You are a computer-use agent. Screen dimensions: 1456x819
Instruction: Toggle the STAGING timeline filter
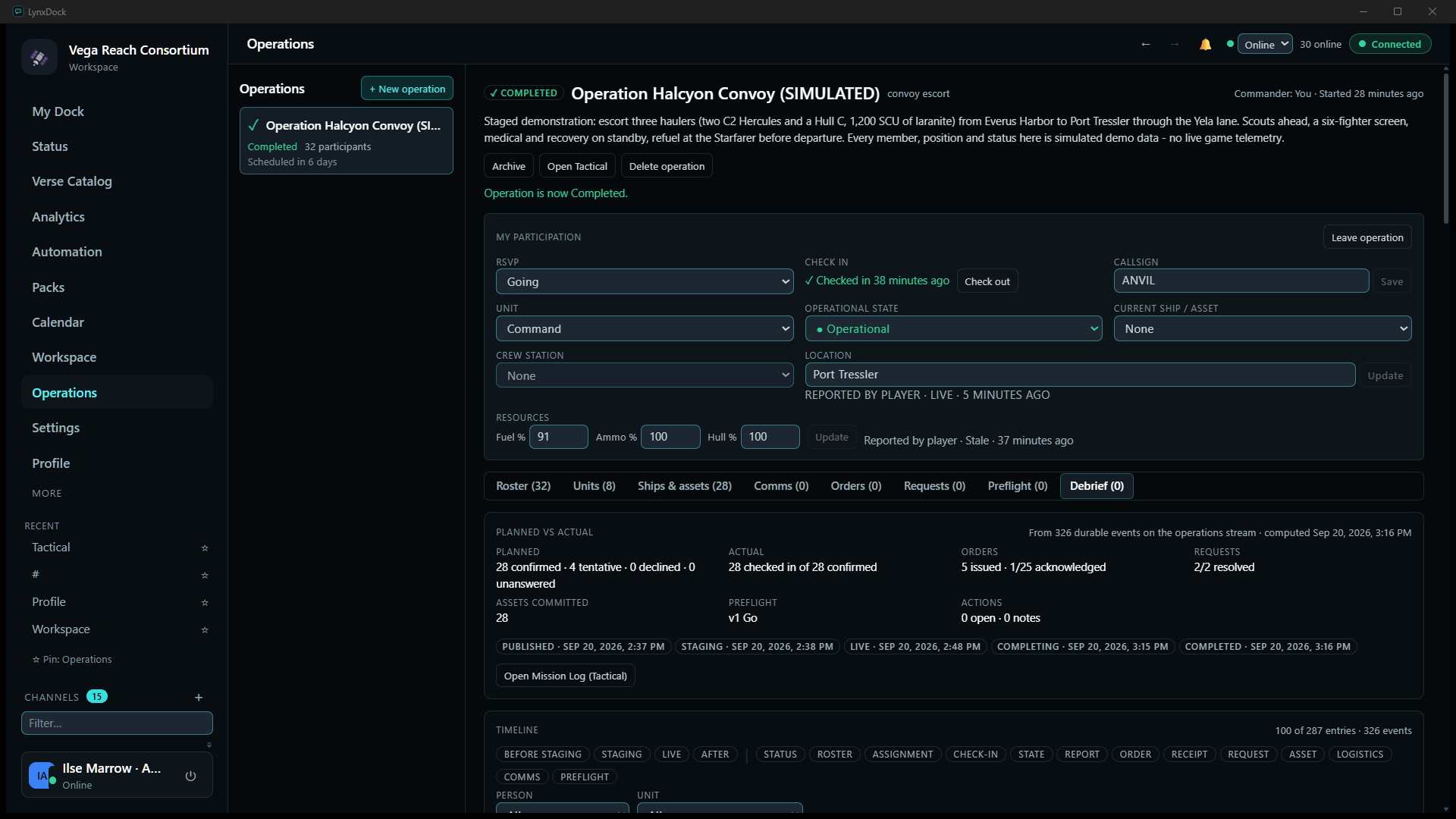622,754
